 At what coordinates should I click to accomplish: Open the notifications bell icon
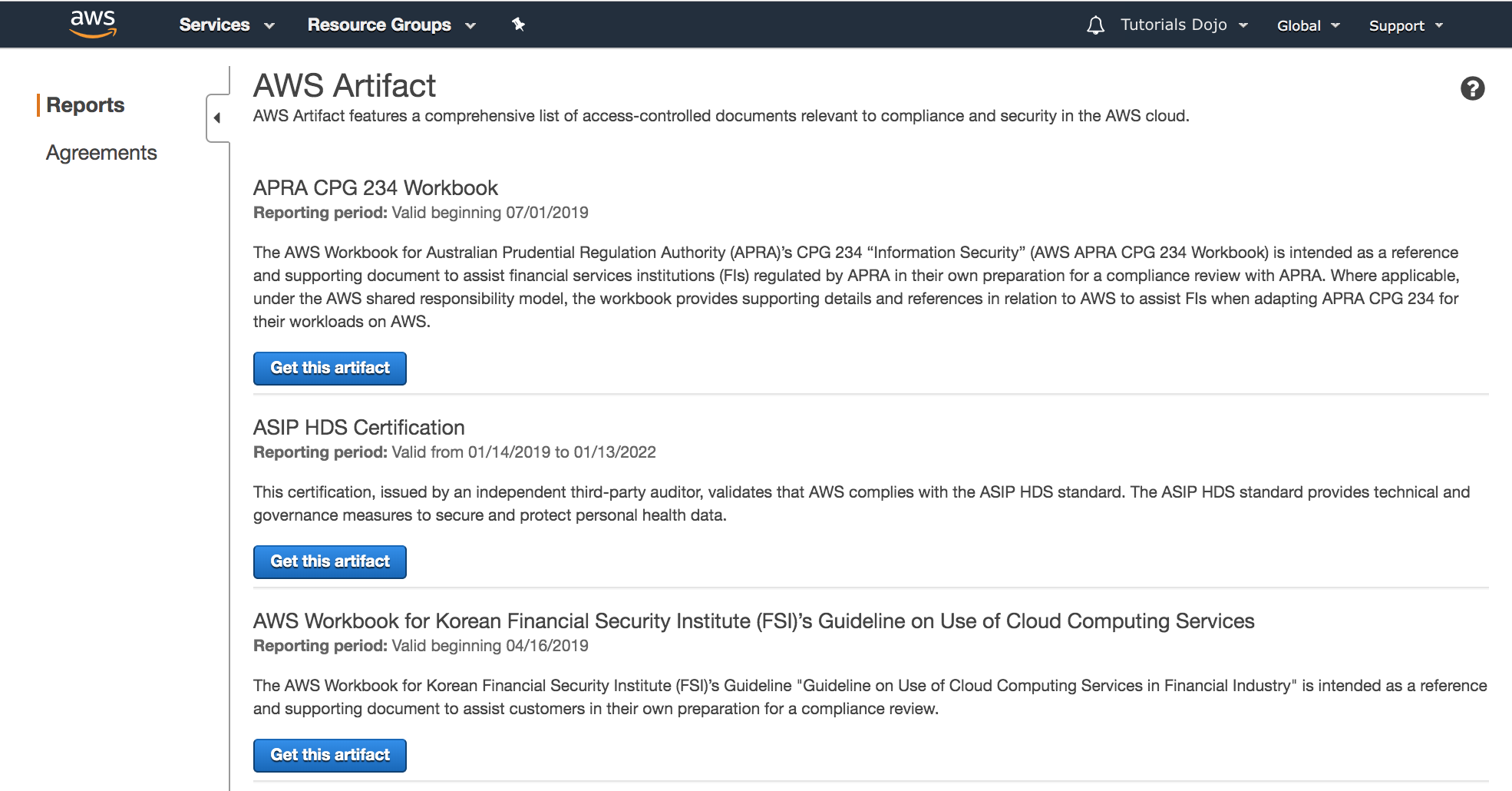tap(1095, 25)
